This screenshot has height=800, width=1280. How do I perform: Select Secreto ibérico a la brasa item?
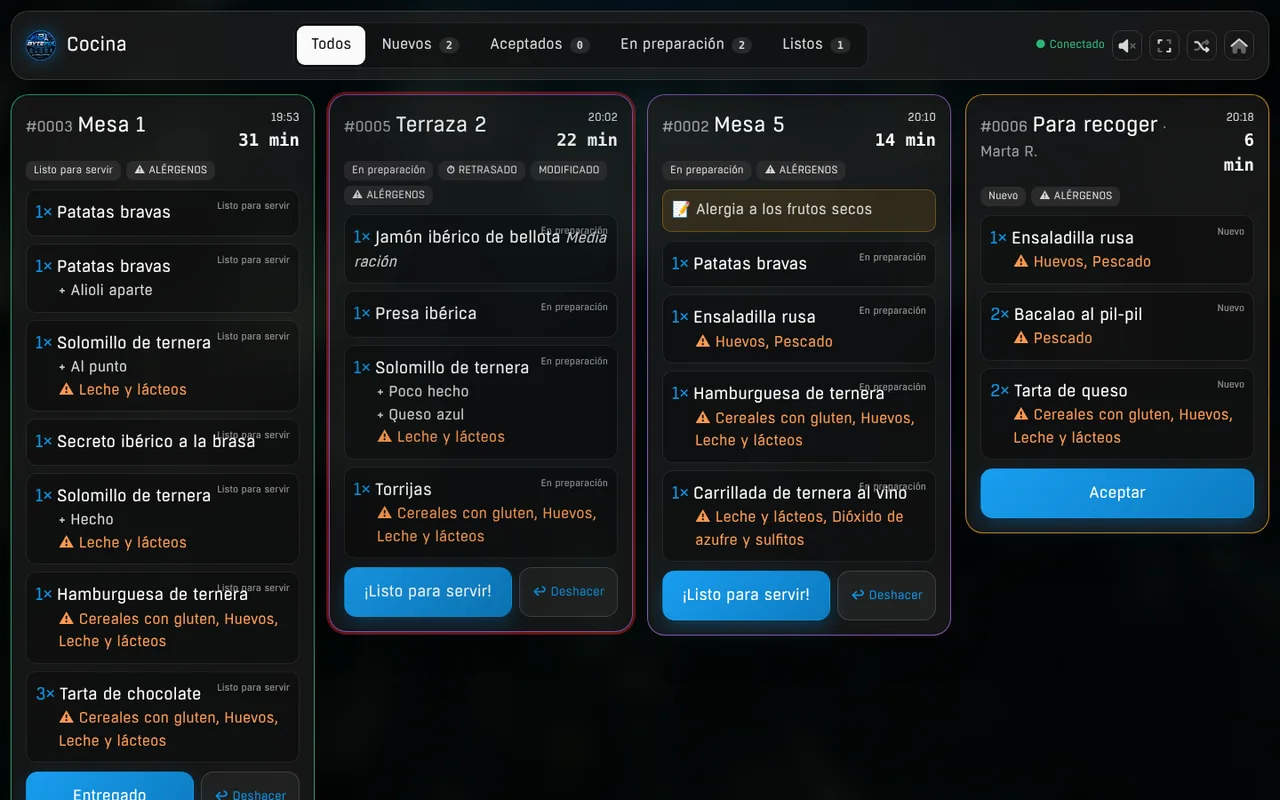click(163, 442)
